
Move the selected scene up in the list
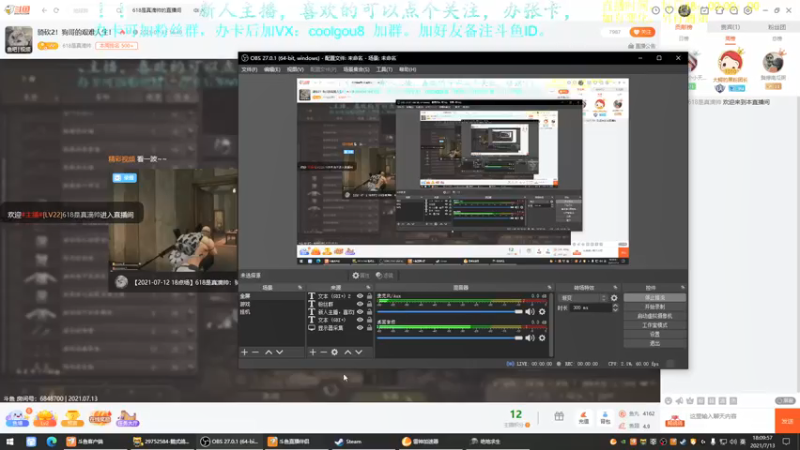[269, 352]
